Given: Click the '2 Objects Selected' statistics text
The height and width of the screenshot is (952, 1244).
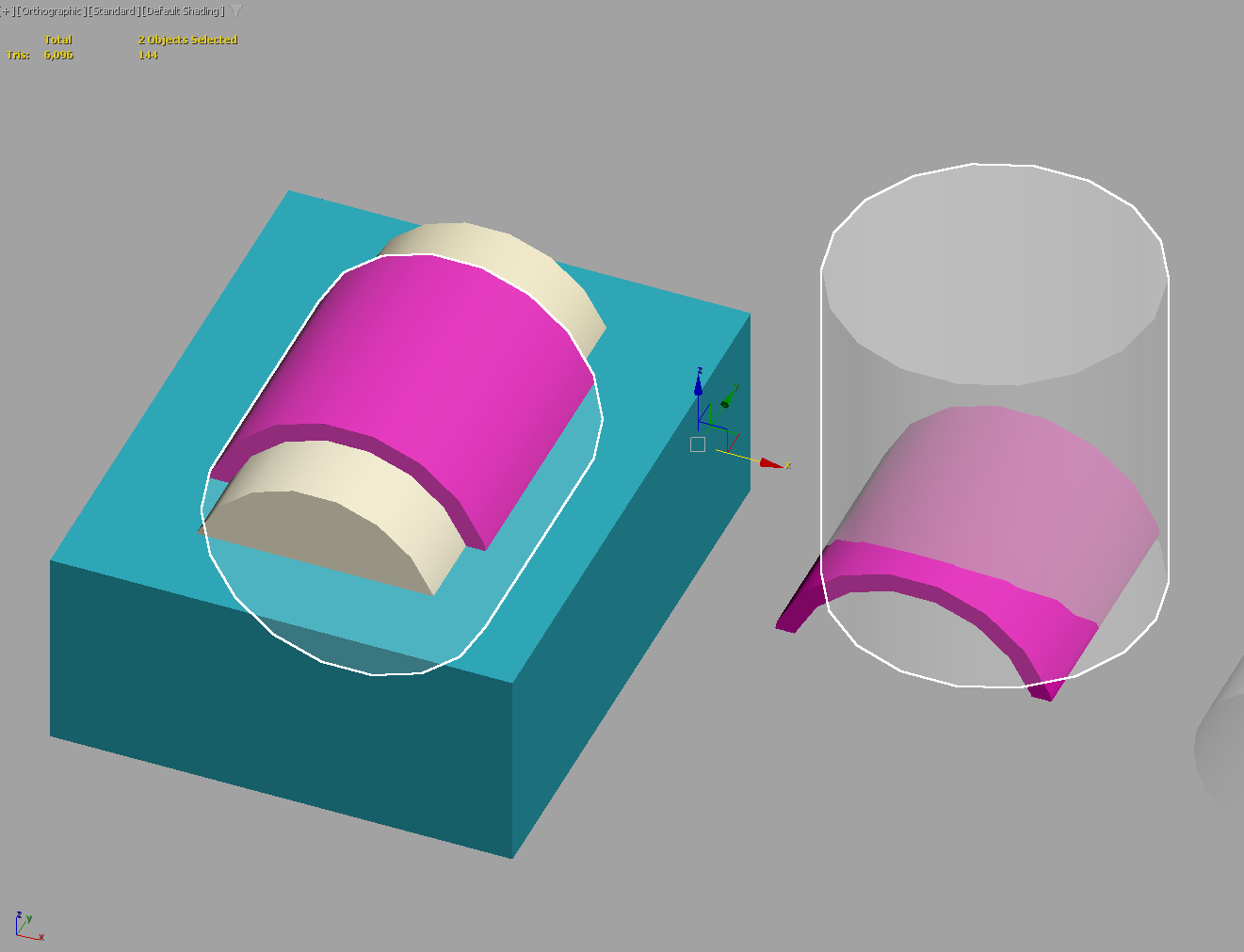Looking at the screenshot, I should point(187,40).
